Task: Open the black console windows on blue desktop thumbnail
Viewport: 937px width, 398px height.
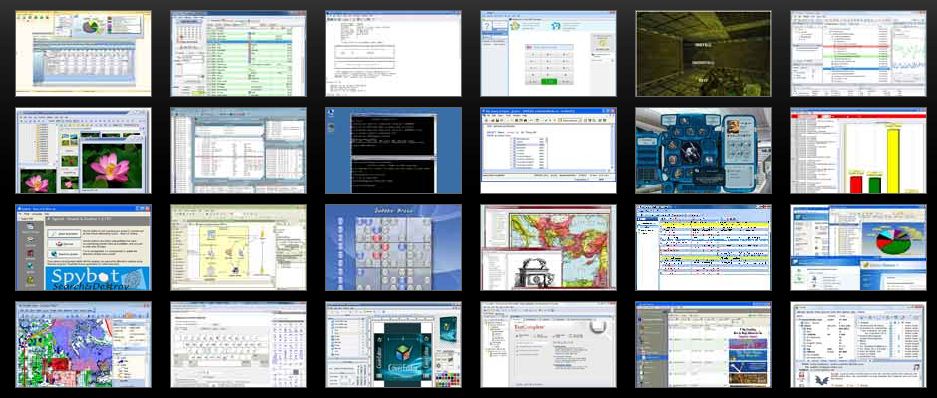Action: (393, 151)
